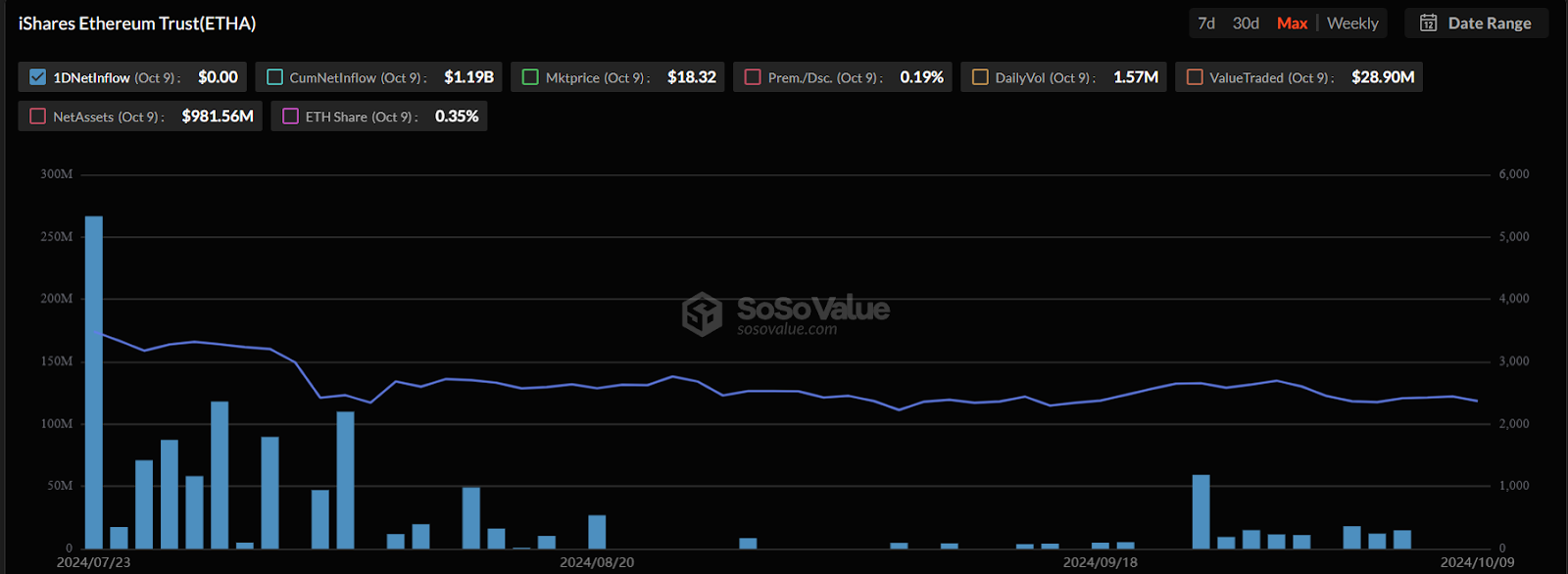Screen dimensions: 1568x574
Task: Click the iShares Ethereum Trust(ETHA) title
Action: pos(137,24)
